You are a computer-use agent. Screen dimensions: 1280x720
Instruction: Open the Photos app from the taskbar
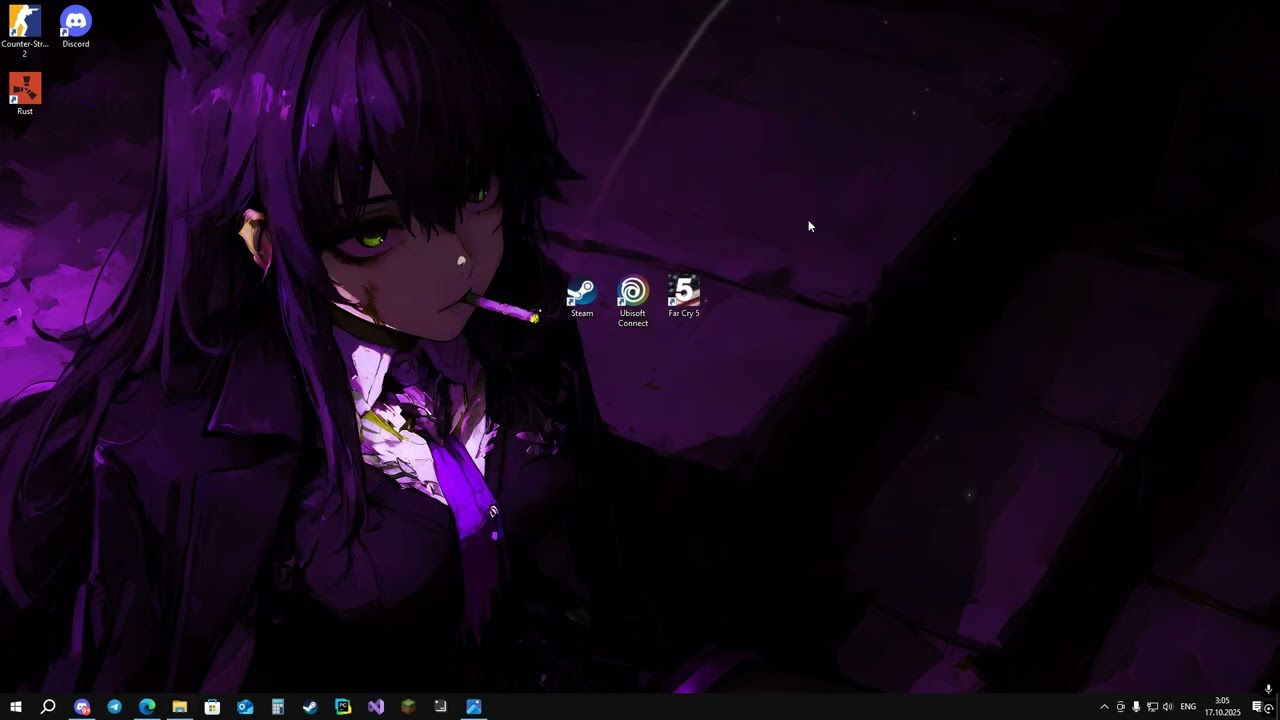pos(474,707)
